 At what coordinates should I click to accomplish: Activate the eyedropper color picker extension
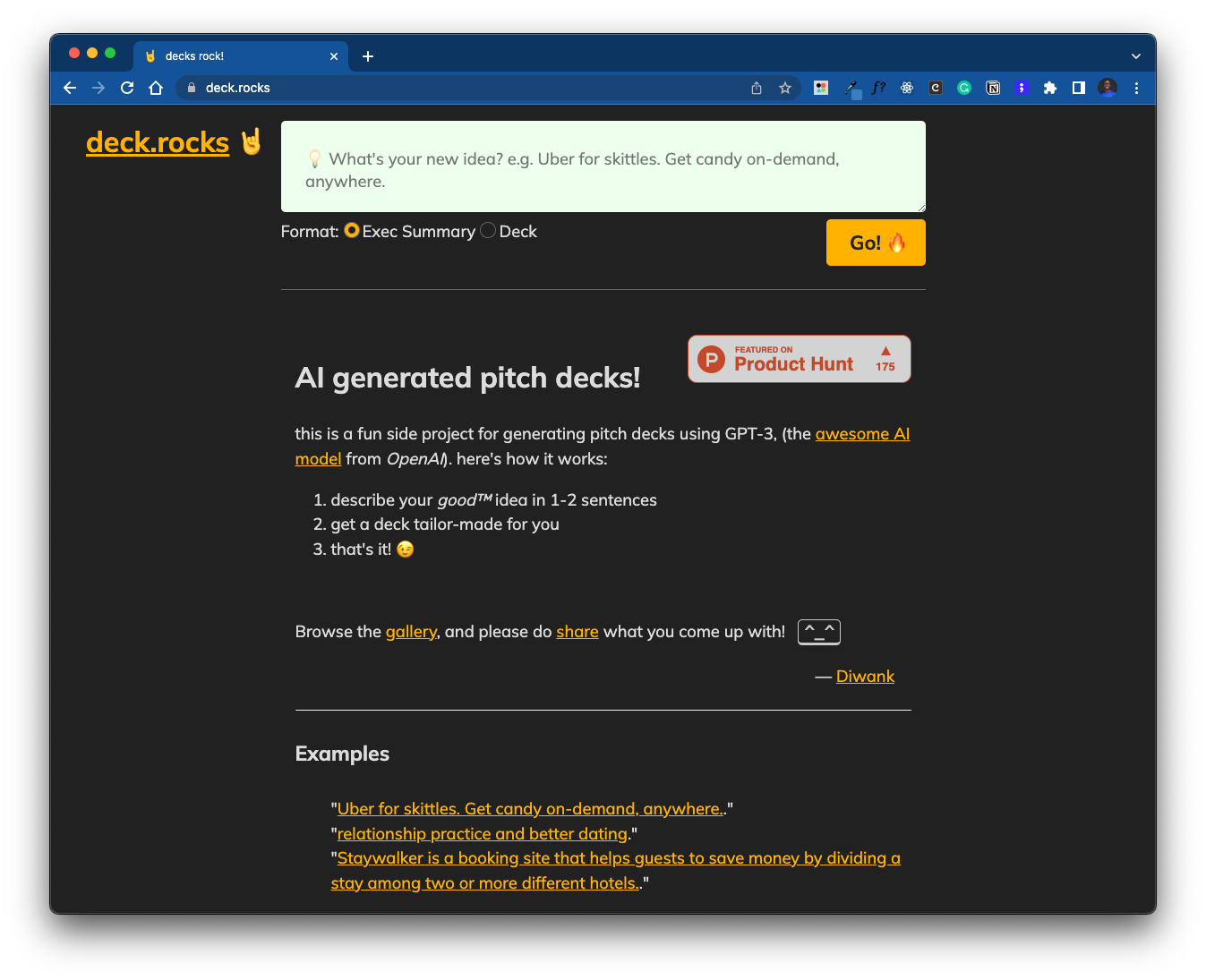(x=851, y=88)
